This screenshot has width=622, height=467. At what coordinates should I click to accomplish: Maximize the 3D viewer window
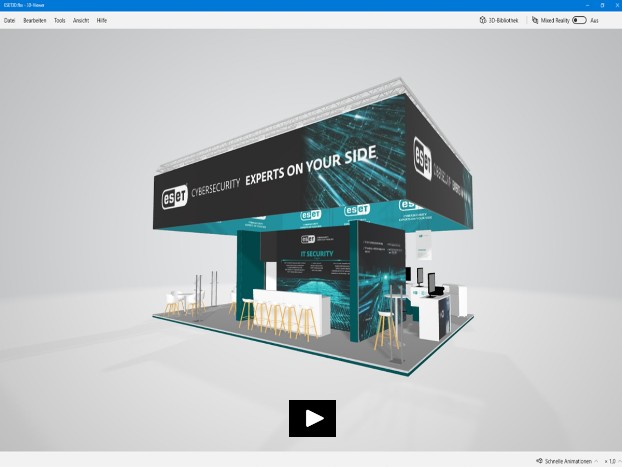(601, 5)
